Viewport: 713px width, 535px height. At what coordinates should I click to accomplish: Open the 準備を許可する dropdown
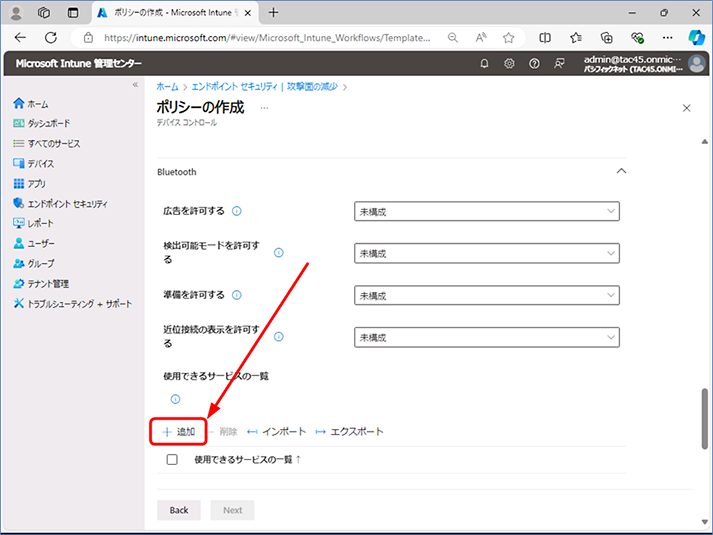pyautogui.click(x=487, y=295)
